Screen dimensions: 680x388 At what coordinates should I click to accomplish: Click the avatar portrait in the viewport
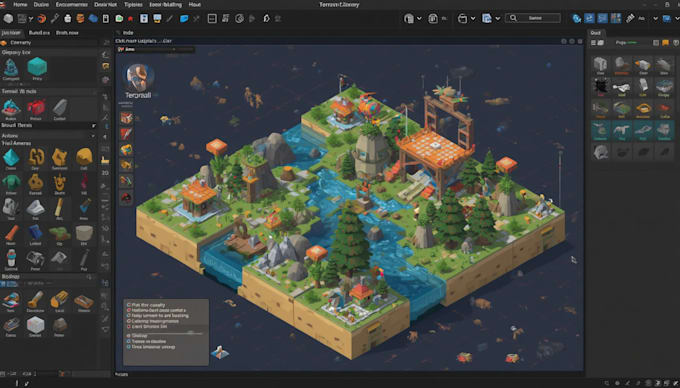coord(139,77)
